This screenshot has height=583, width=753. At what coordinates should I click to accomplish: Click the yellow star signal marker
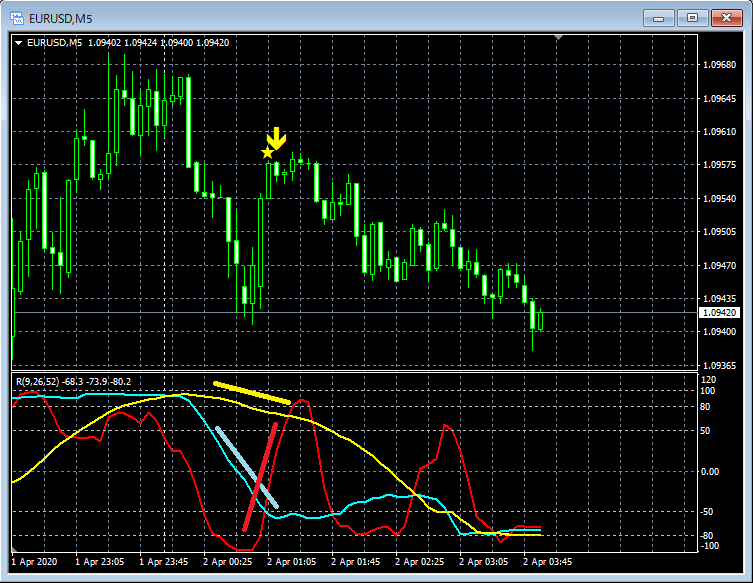click(267, 153)
